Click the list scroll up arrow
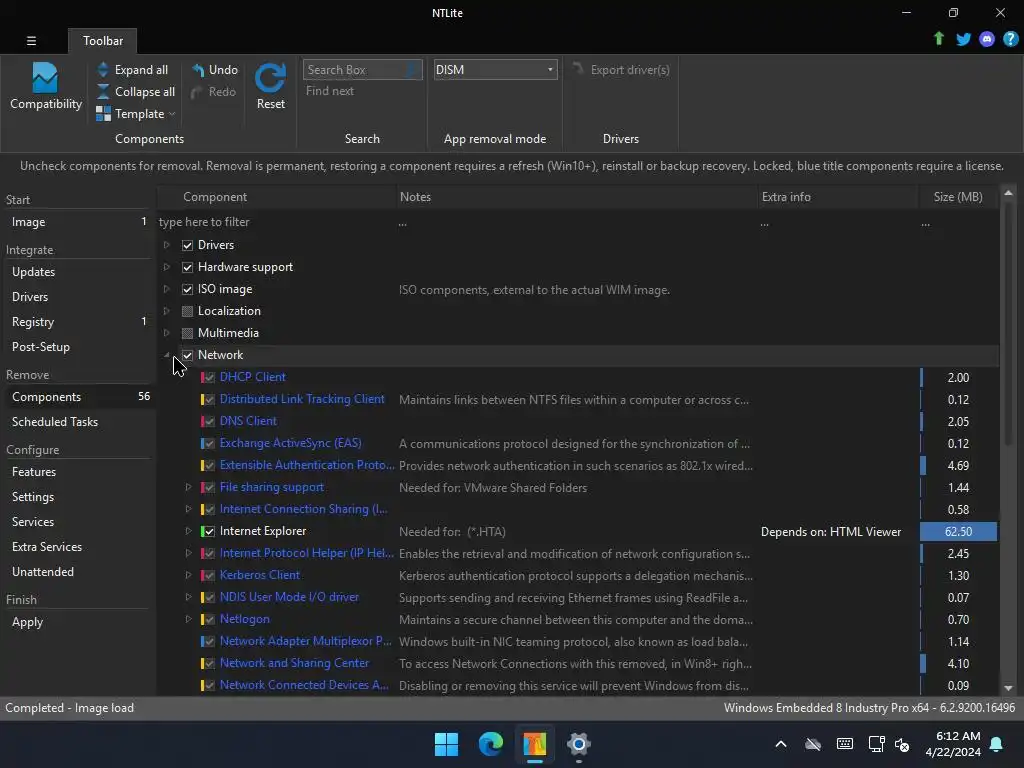 (x=1008, y=193)
